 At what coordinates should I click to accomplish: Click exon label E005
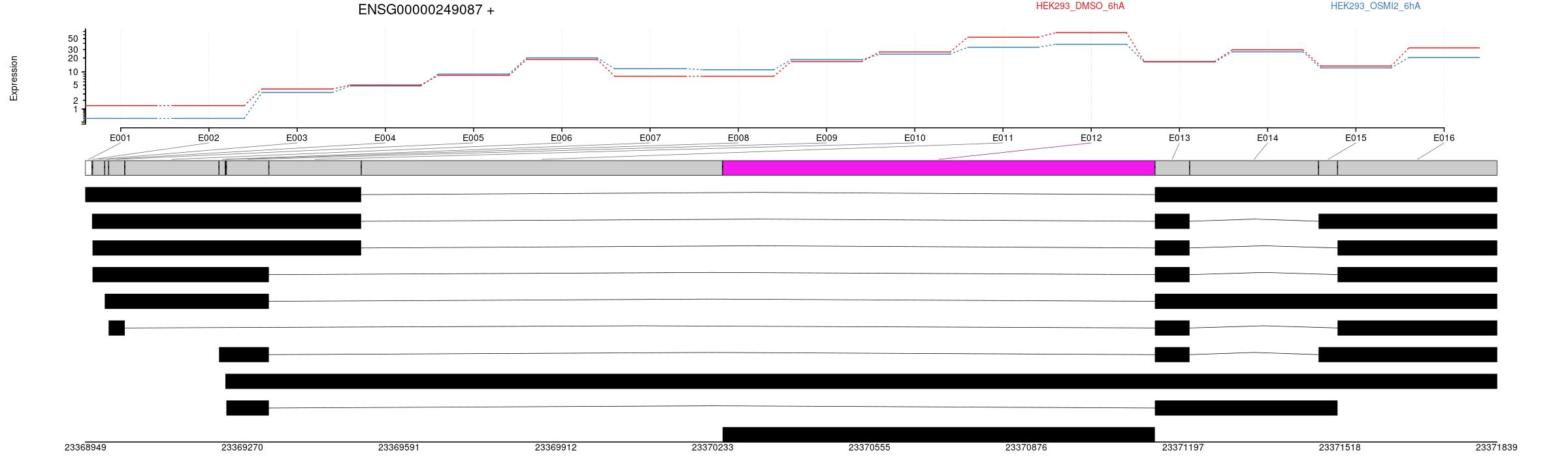[x=473, y=138]
